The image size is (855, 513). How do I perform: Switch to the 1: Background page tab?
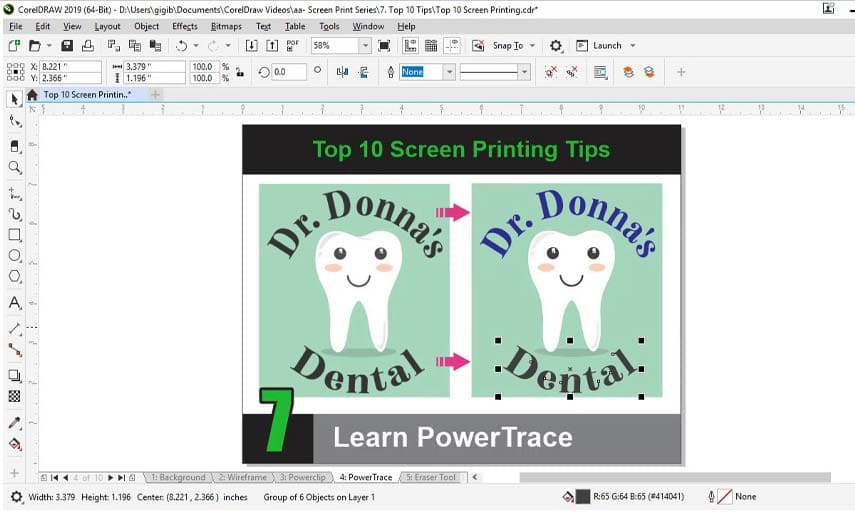(x=178, y=477)
